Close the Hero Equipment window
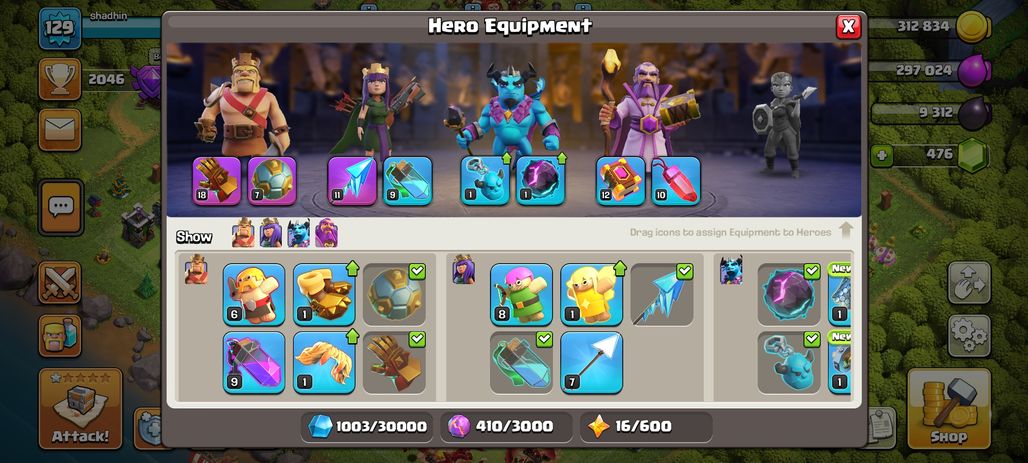The image size is (1028, 463). [848, 26]
